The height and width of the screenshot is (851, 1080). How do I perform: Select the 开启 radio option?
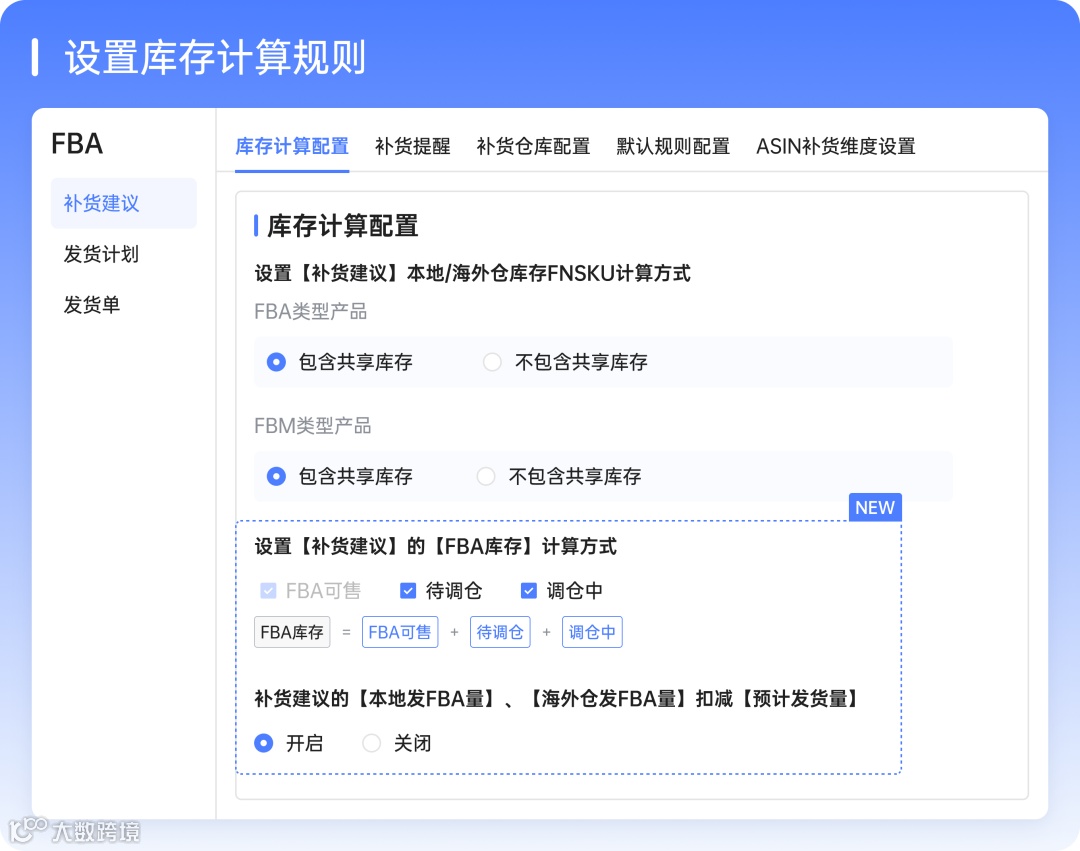pos(264,743)
